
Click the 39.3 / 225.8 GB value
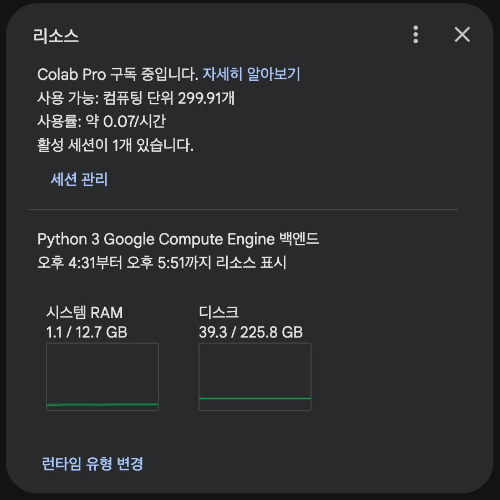pyautogui.click(x=251, y=332)
